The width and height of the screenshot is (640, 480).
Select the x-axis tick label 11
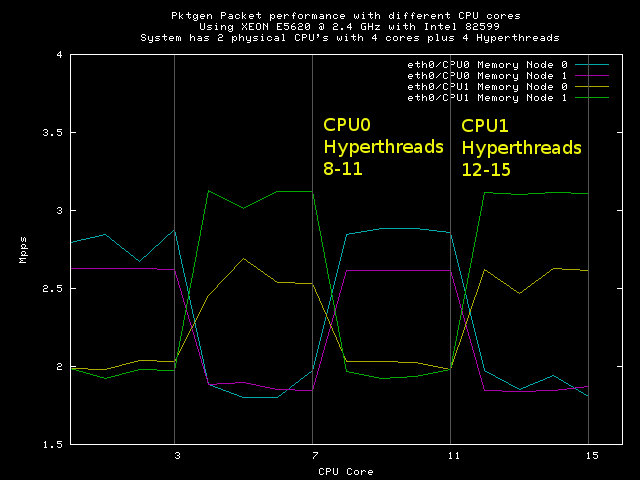pyautogui.click(x=451, y=455)
